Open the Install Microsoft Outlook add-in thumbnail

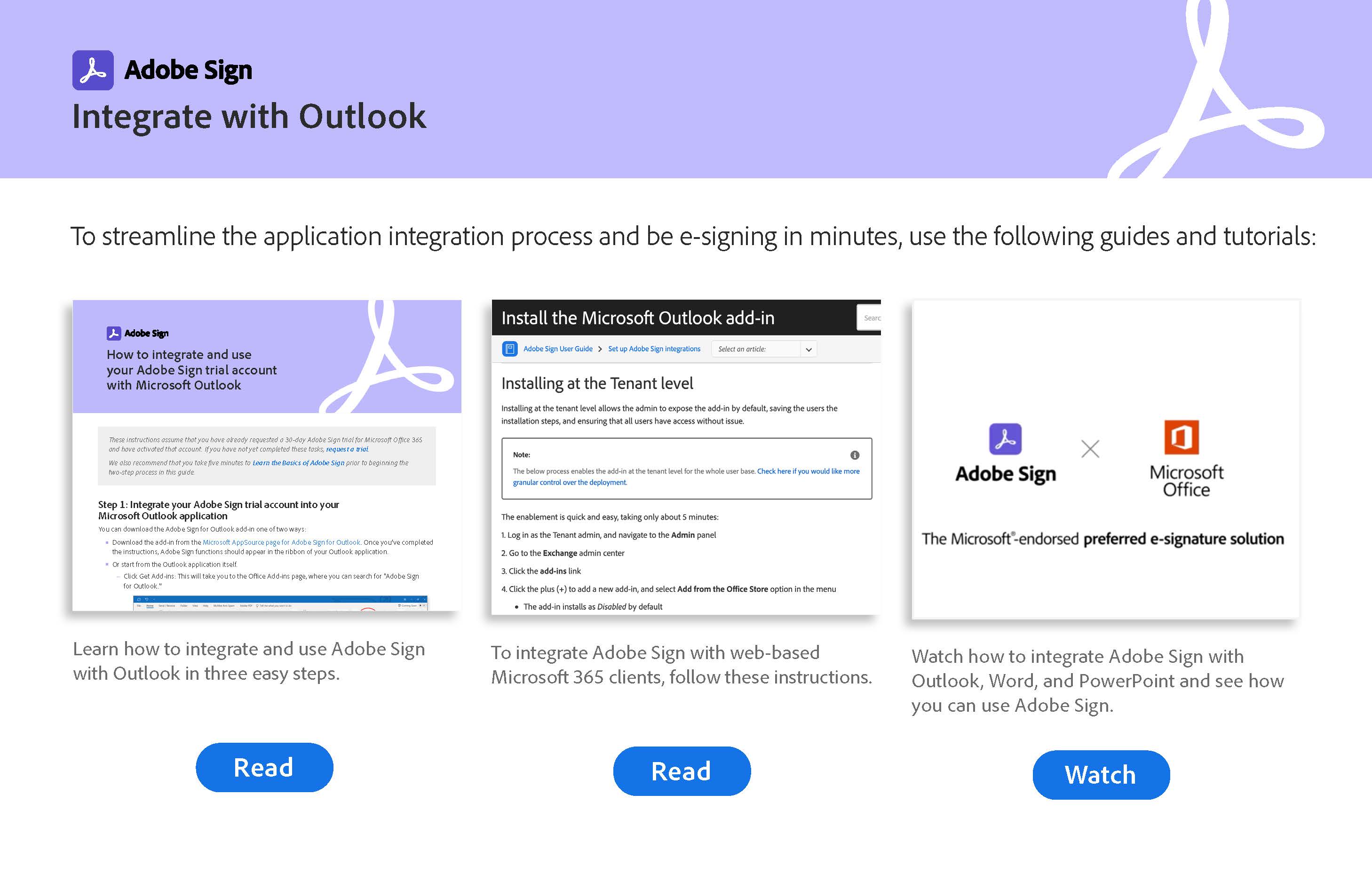coord(686,457)
